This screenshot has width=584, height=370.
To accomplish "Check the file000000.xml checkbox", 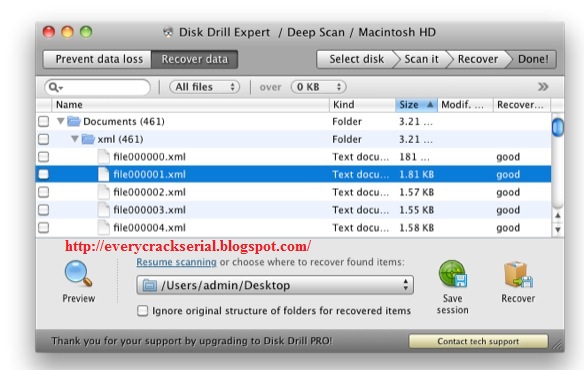I will pos(44,156).
